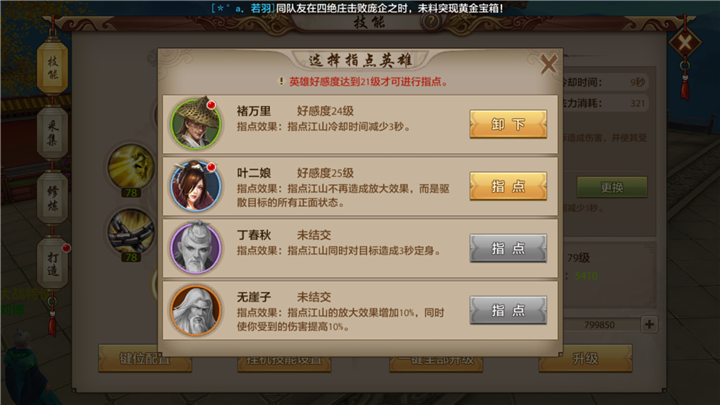
Task: Click grey 指点 button for 无崖子
Action: [508, 310]
